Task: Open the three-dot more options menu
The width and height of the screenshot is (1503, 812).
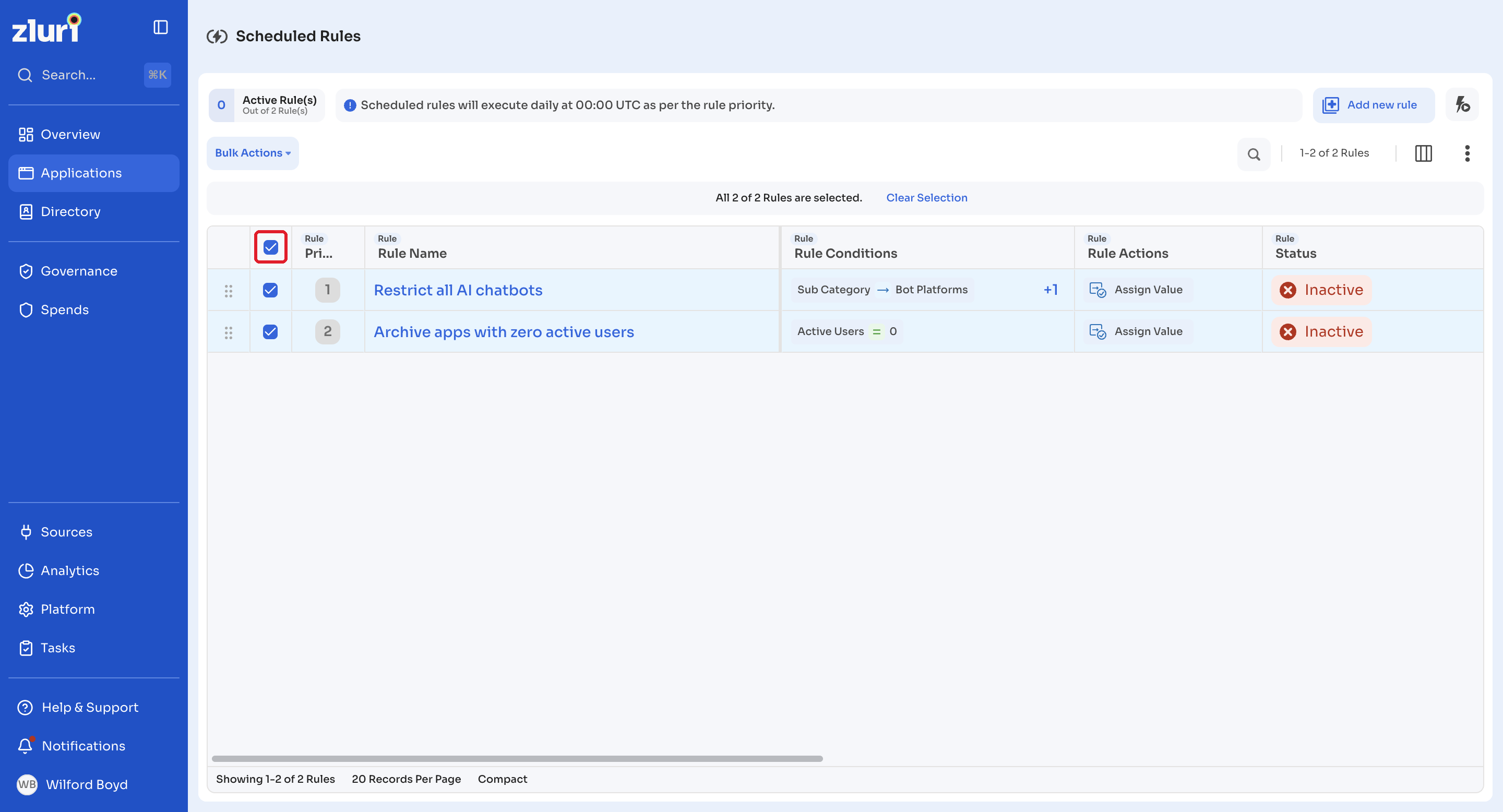Action: click(1467, 153)
